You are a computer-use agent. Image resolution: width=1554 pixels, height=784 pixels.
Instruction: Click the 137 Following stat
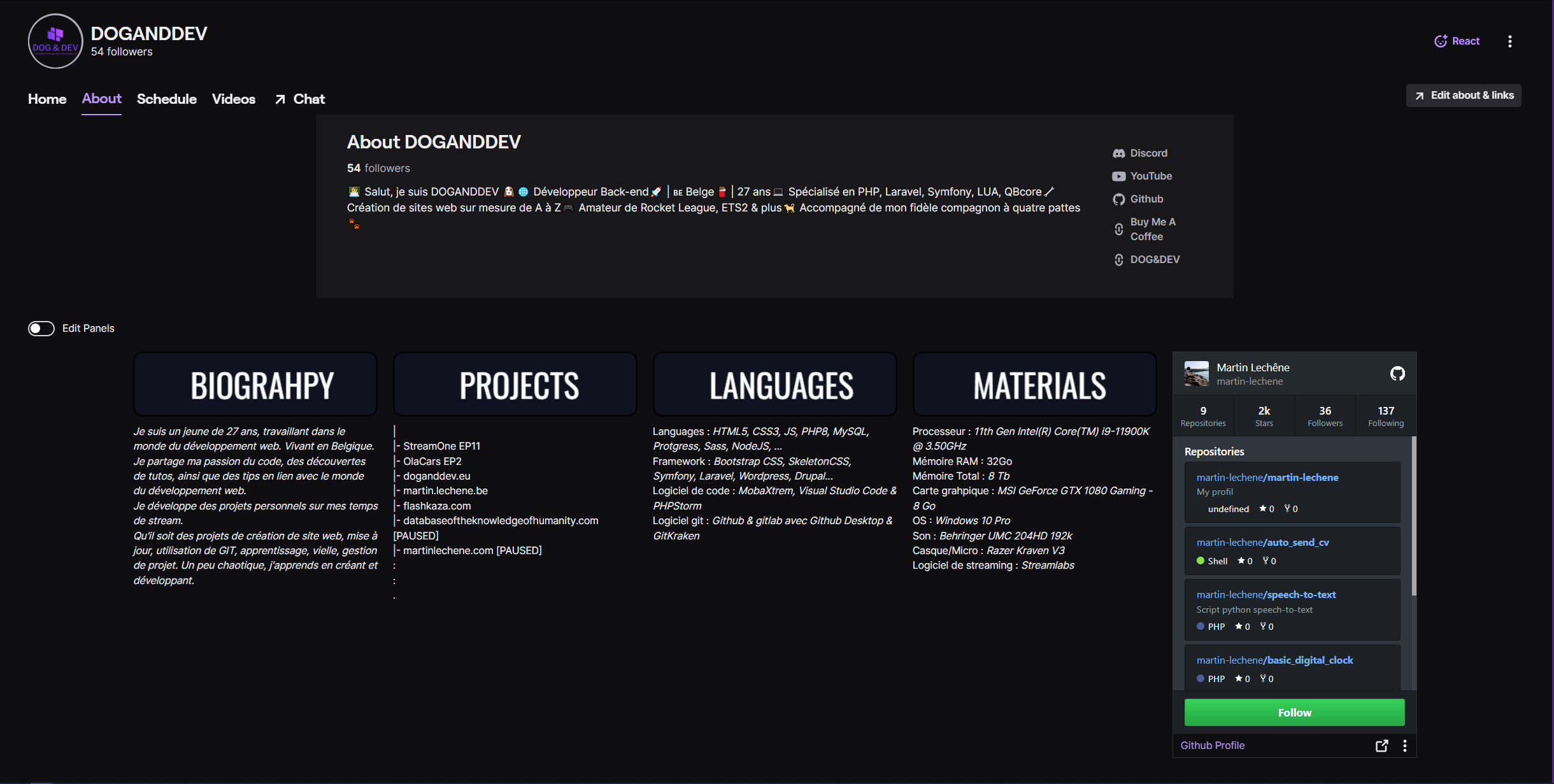click(1386, 417)
